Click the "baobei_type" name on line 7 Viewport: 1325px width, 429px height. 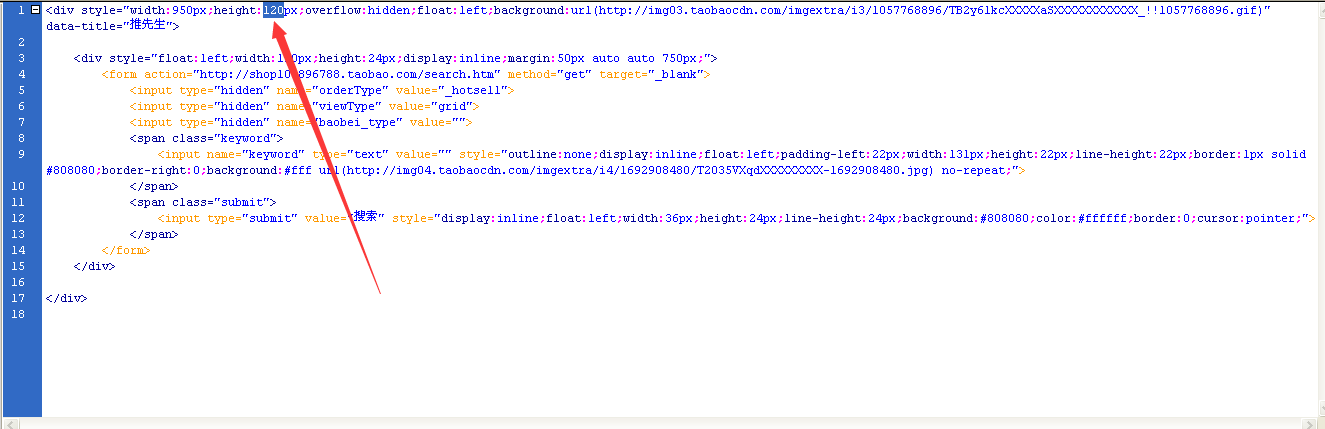[x=354, y=122]
